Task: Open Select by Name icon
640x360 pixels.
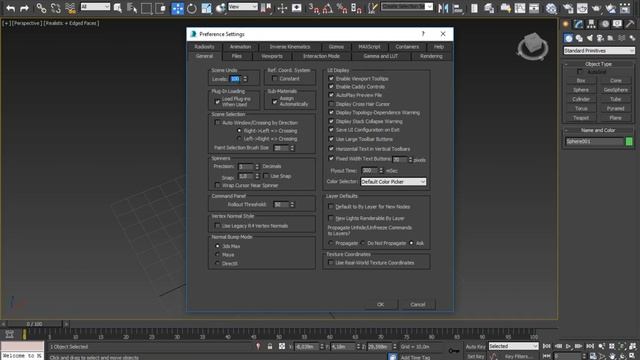Action: click(x=132, y=8)
